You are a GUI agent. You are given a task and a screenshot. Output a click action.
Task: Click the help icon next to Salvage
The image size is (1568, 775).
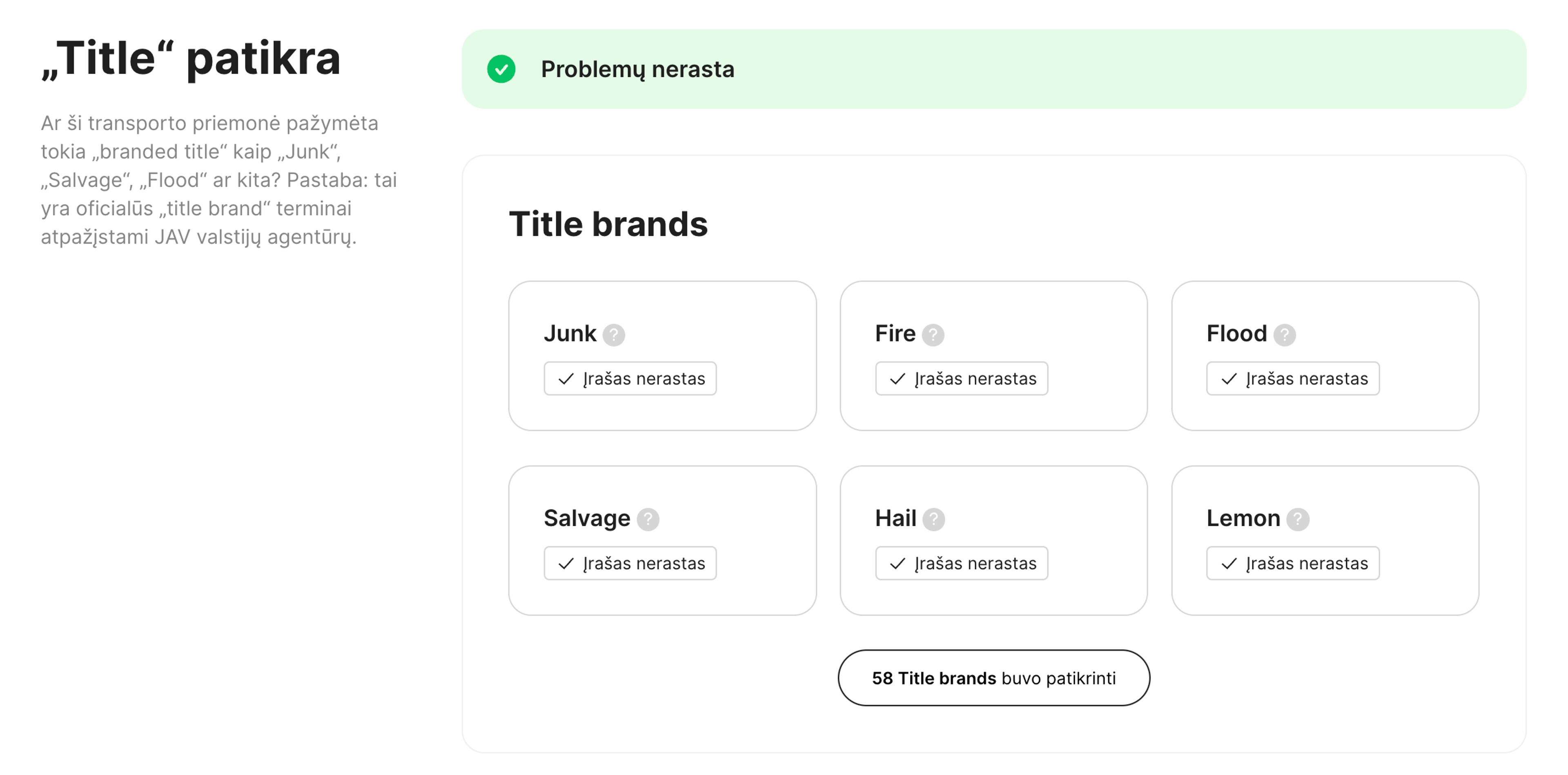pyautogui.click(x=648, y=520)
